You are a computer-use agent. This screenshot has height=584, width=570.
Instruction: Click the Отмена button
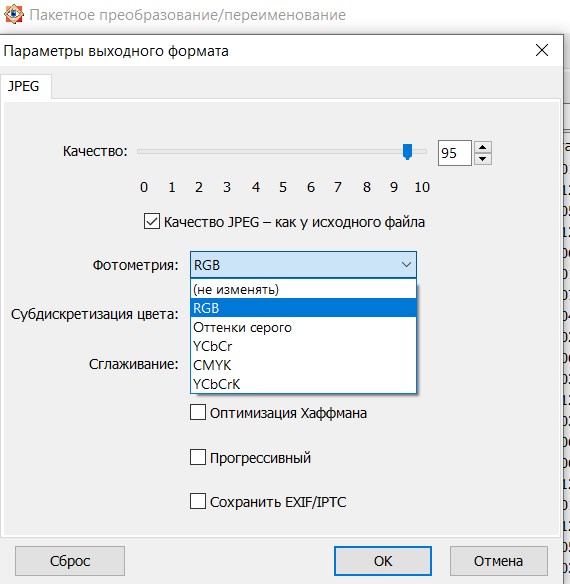[x=498, y=561]
